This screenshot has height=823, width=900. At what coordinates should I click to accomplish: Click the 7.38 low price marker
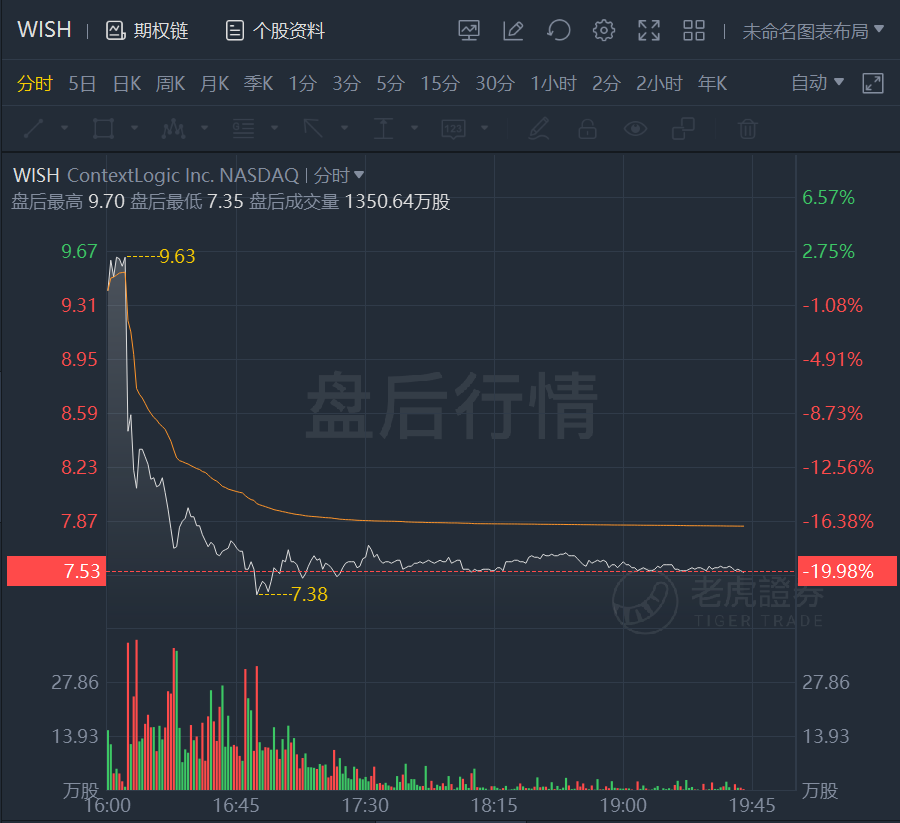(x=309, y=594)
